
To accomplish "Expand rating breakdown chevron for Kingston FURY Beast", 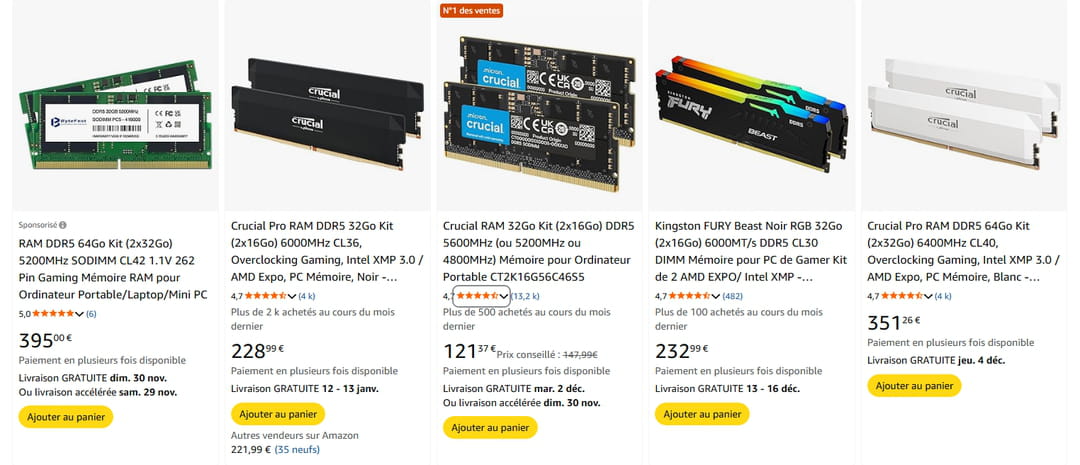I will pos(716,296).
